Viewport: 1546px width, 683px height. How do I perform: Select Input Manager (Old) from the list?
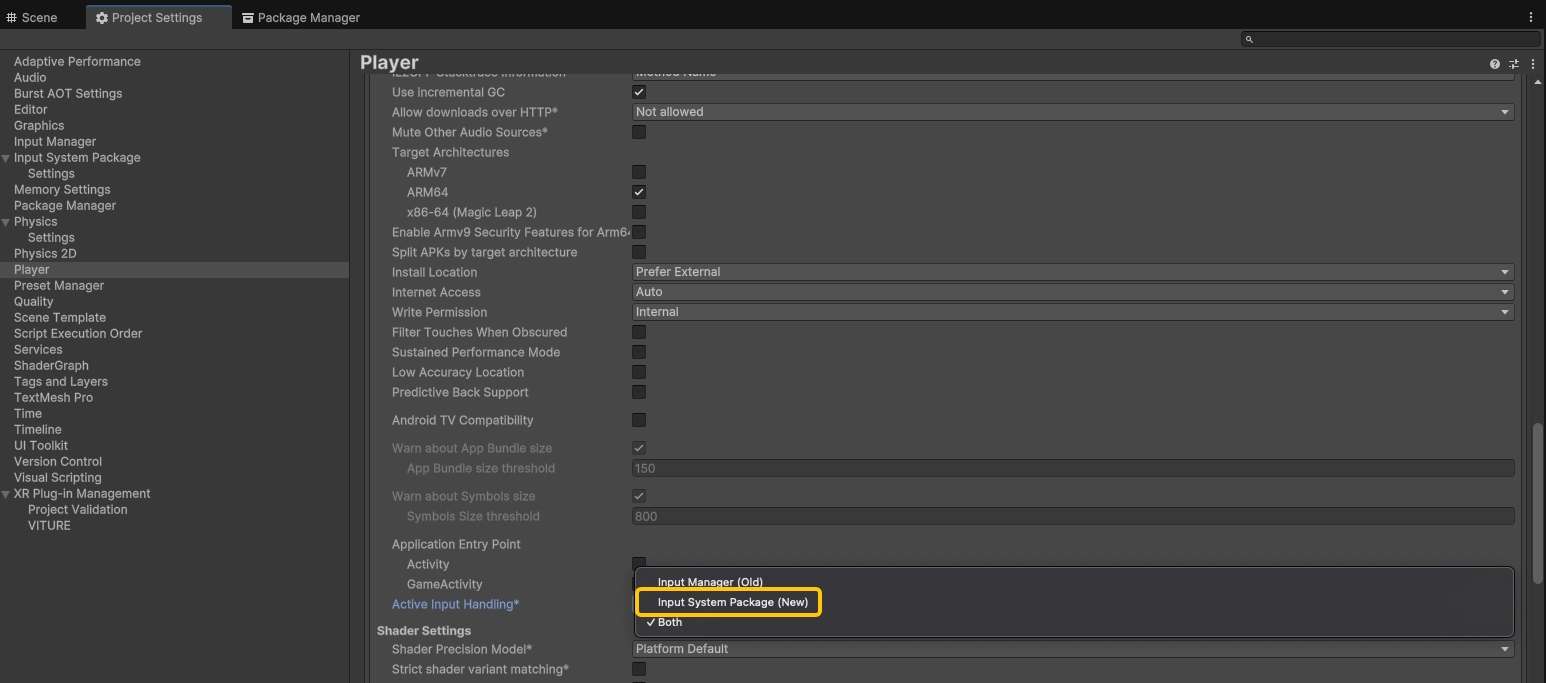tap(709, 582)
